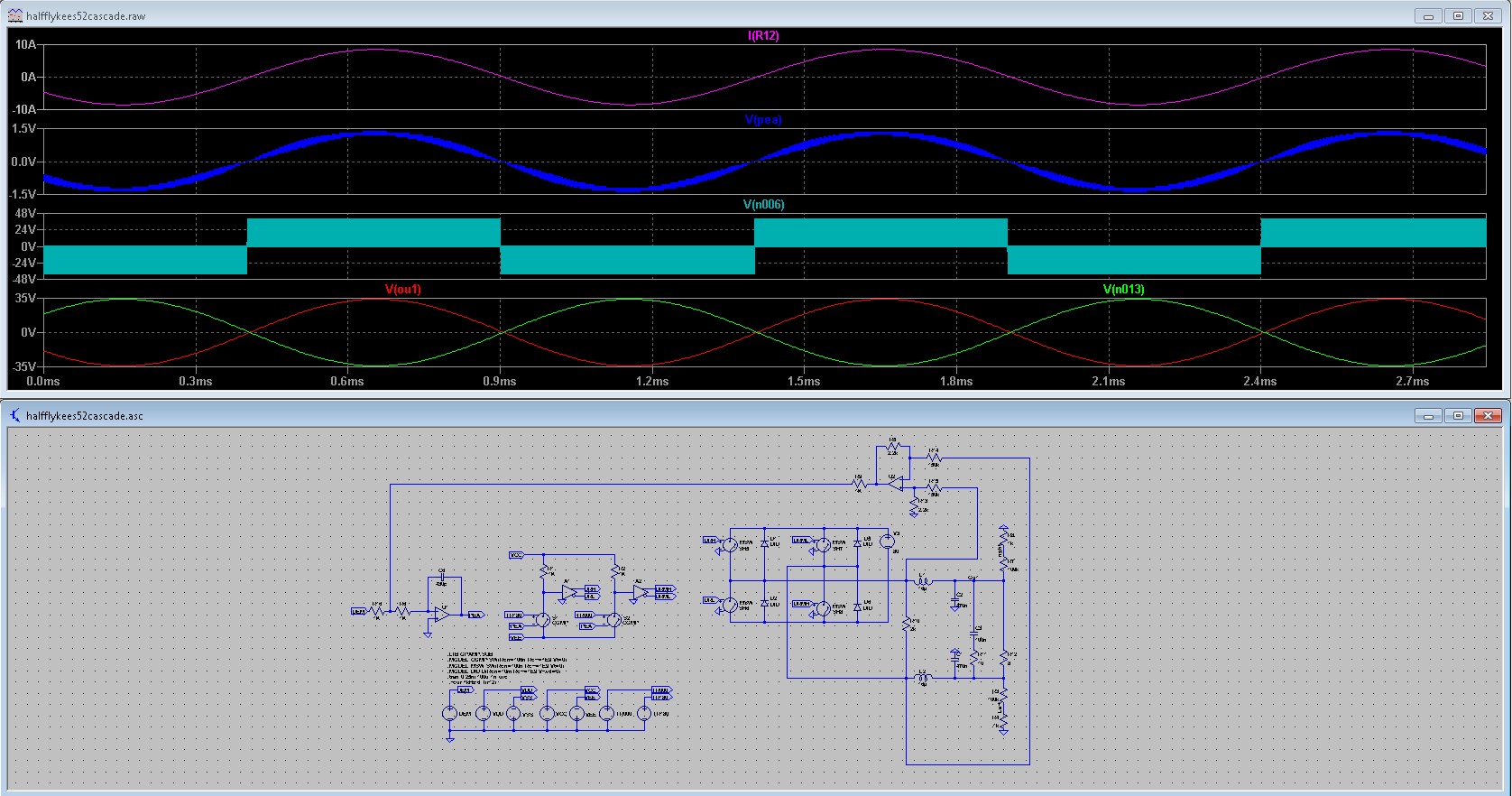Select op-amp U1 with the feedback capacitor
Screen dimensions: 1512x796
441,615
